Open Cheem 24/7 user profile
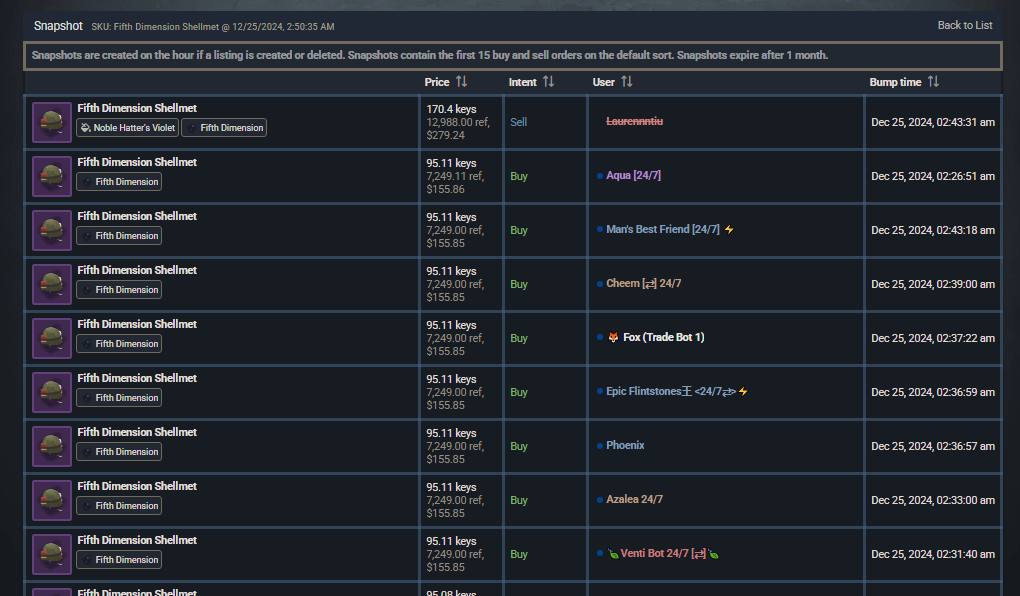Viewport: 1020px width, 596px height. pos(643,283)
